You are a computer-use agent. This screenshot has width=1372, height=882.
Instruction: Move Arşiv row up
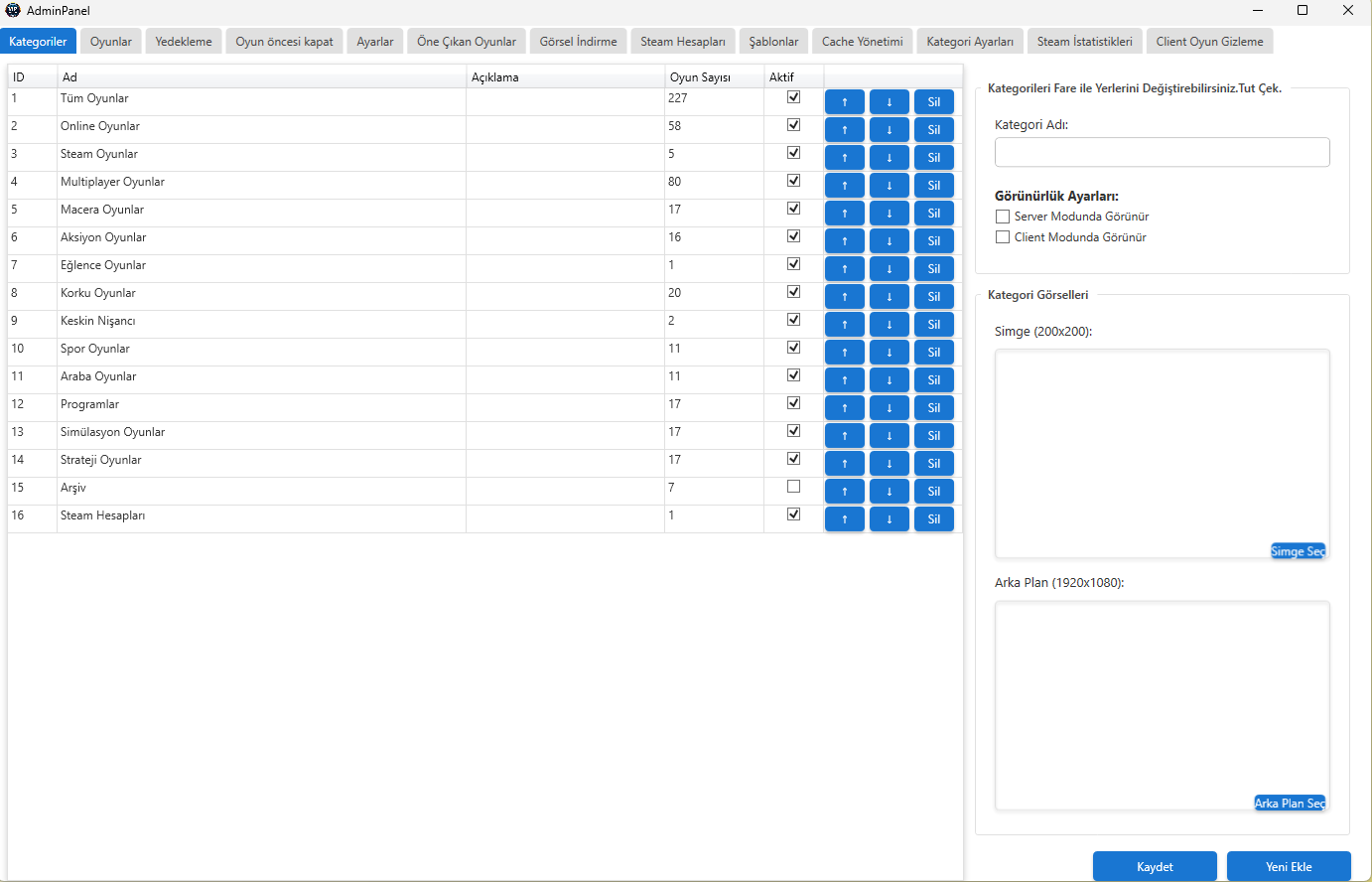point(845,491)
